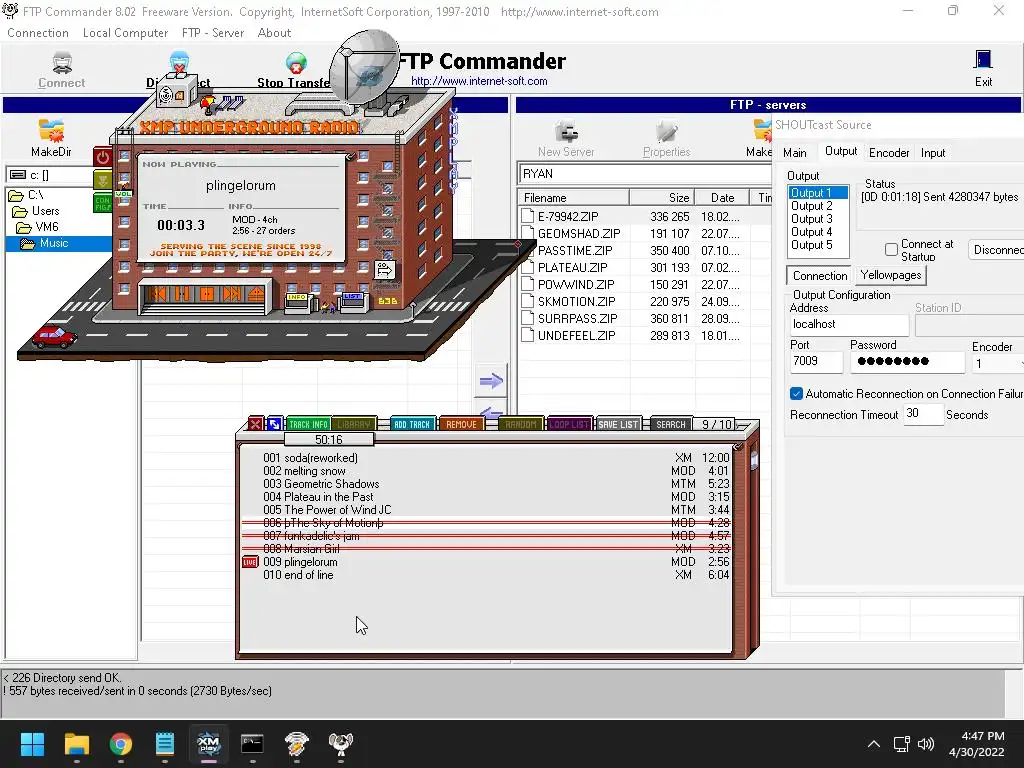Screen dimensions: 1024x768
Task: Open the About menu
Action: (274, 33)
